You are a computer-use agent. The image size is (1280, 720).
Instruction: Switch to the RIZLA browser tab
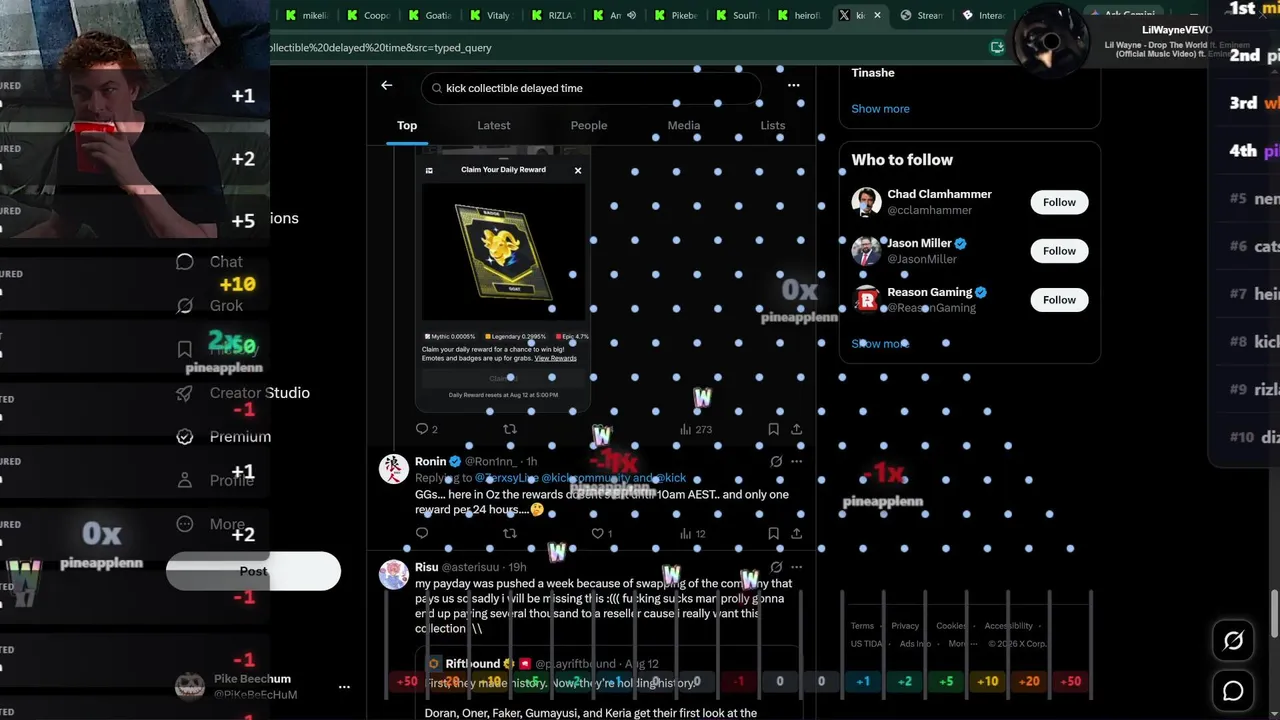click(554, 15)
